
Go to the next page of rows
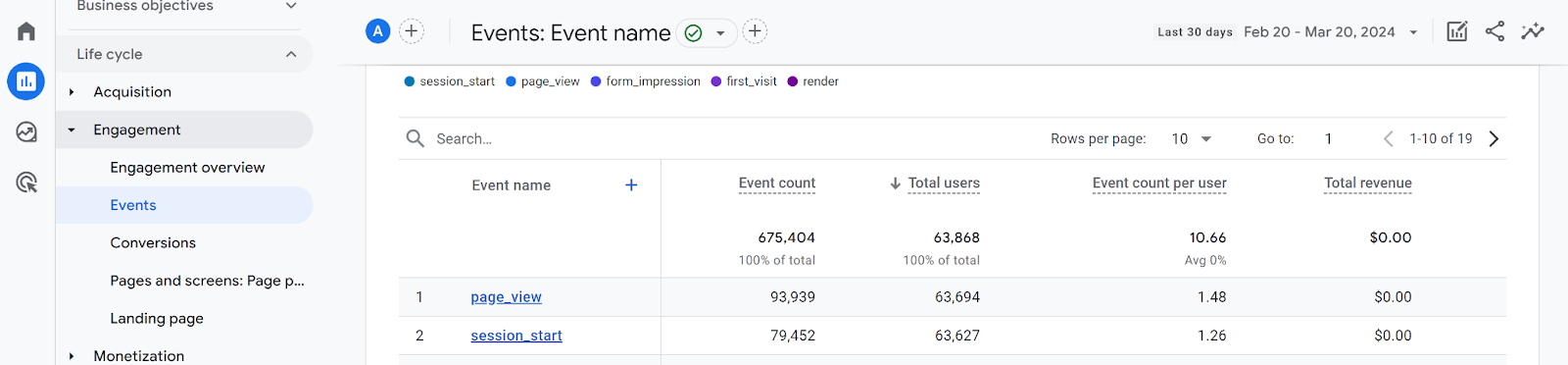click(1494, 138)
